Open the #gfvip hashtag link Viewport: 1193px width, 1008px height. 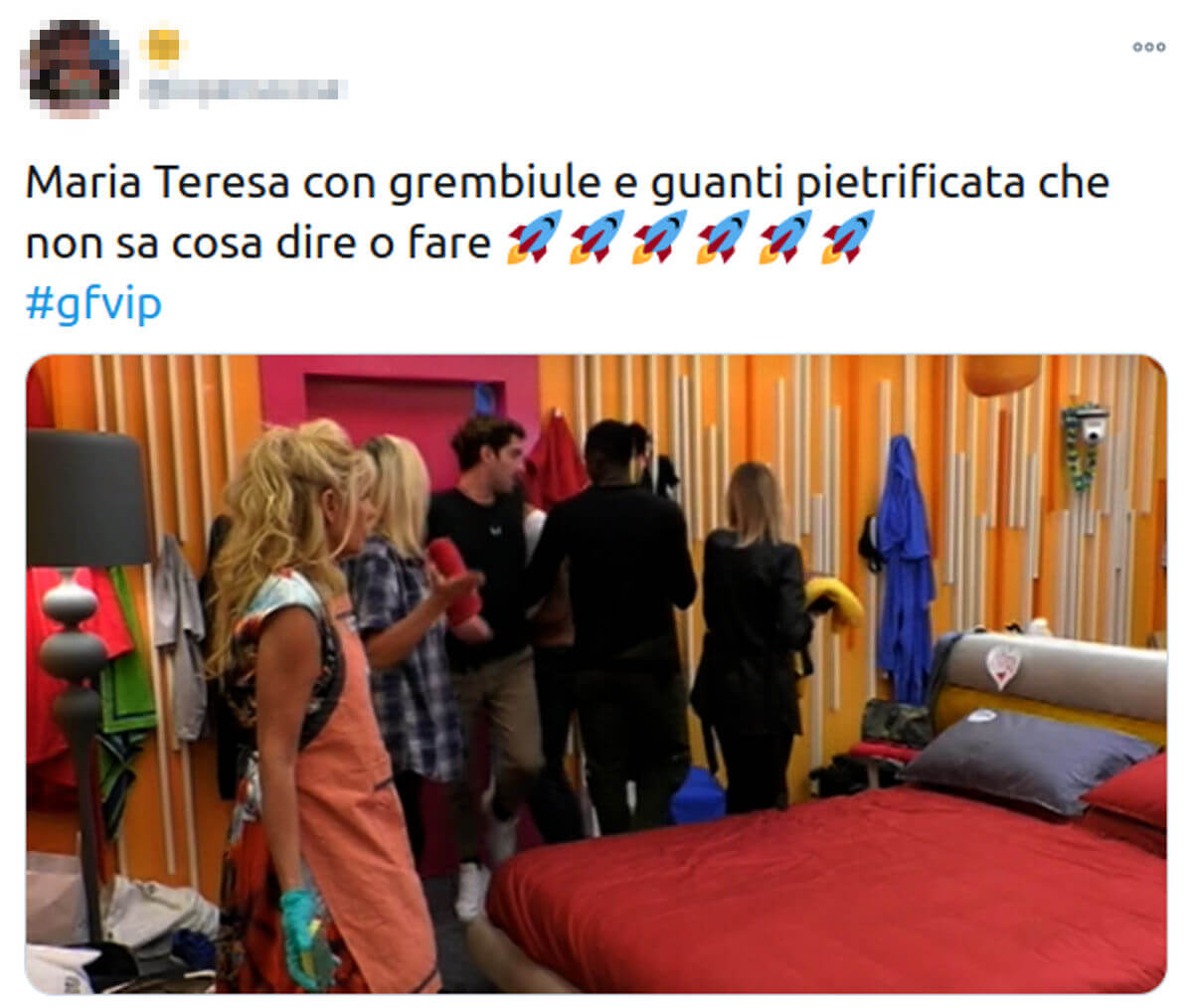coord(93,303)
